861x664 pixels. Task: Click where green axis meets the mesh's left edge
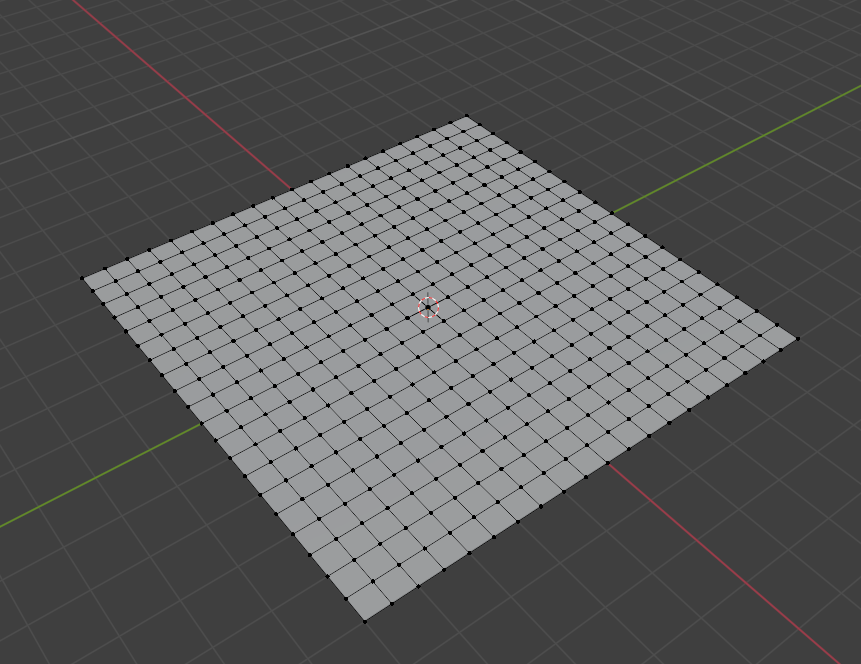(203, 424)
